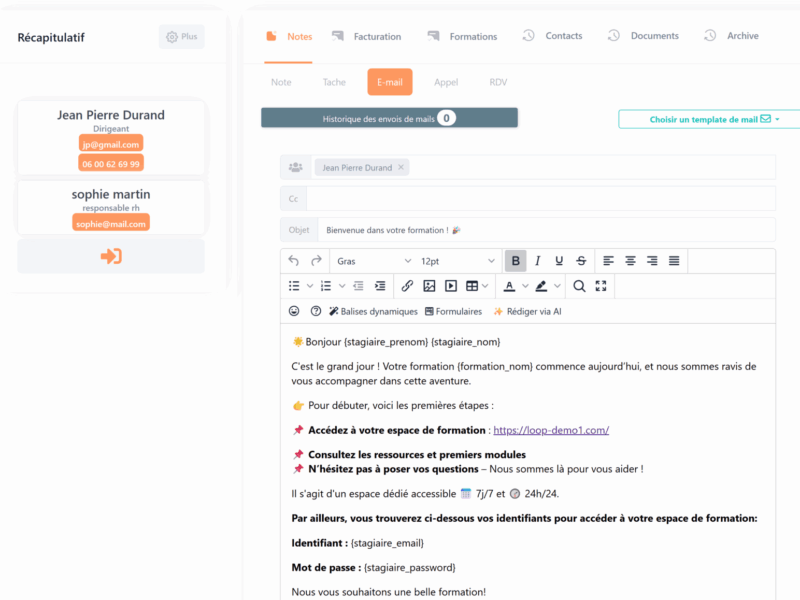The width and height of the screenshot is (800, 600).
Task: Open the 12pt font size dropdown
Action: tap(457, 261)
